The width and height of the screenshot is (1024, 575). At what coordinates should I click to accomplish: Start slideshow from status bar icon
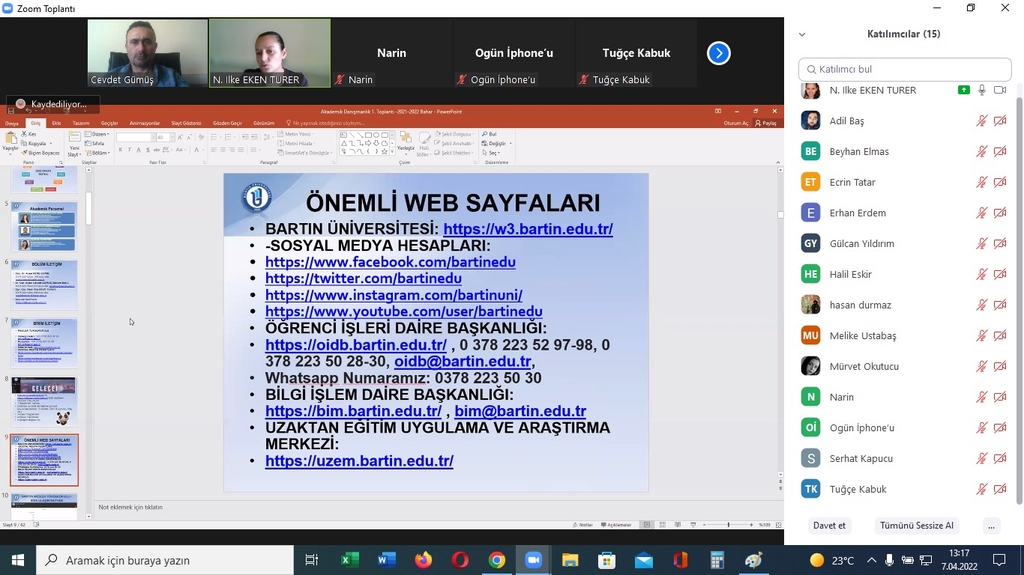pos(693,525)
